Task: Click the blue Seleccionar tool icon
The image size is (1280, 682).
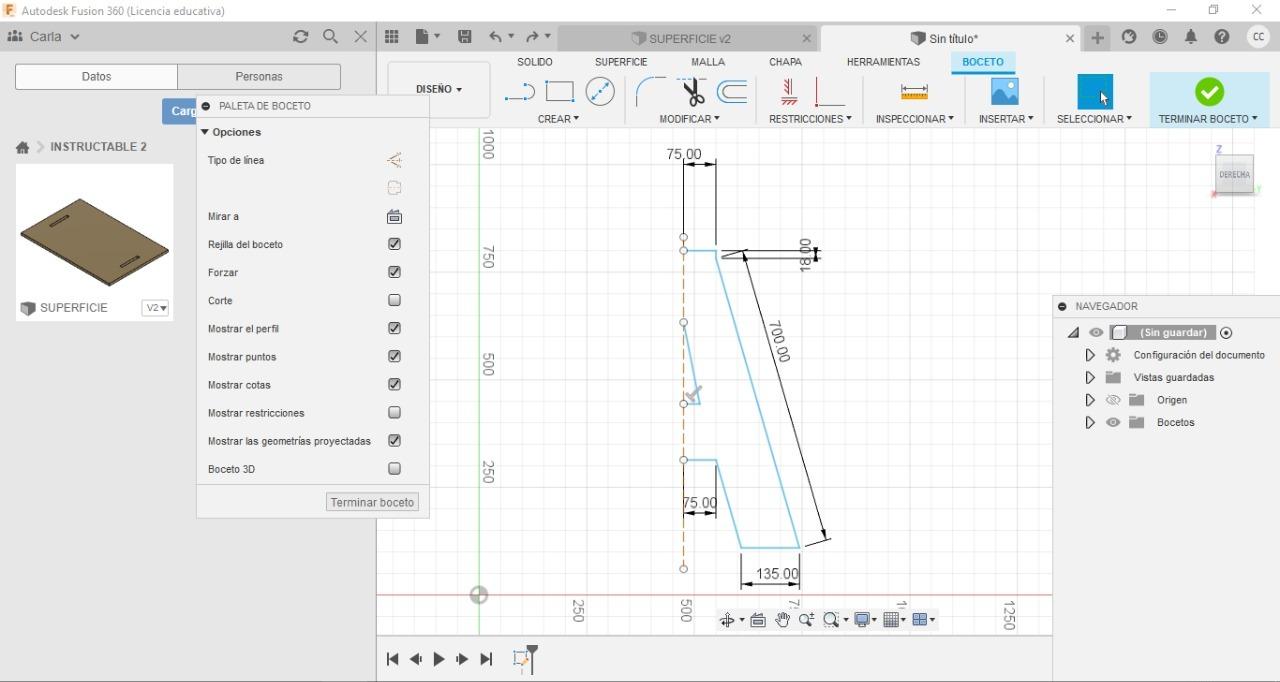Action: 1095,92
